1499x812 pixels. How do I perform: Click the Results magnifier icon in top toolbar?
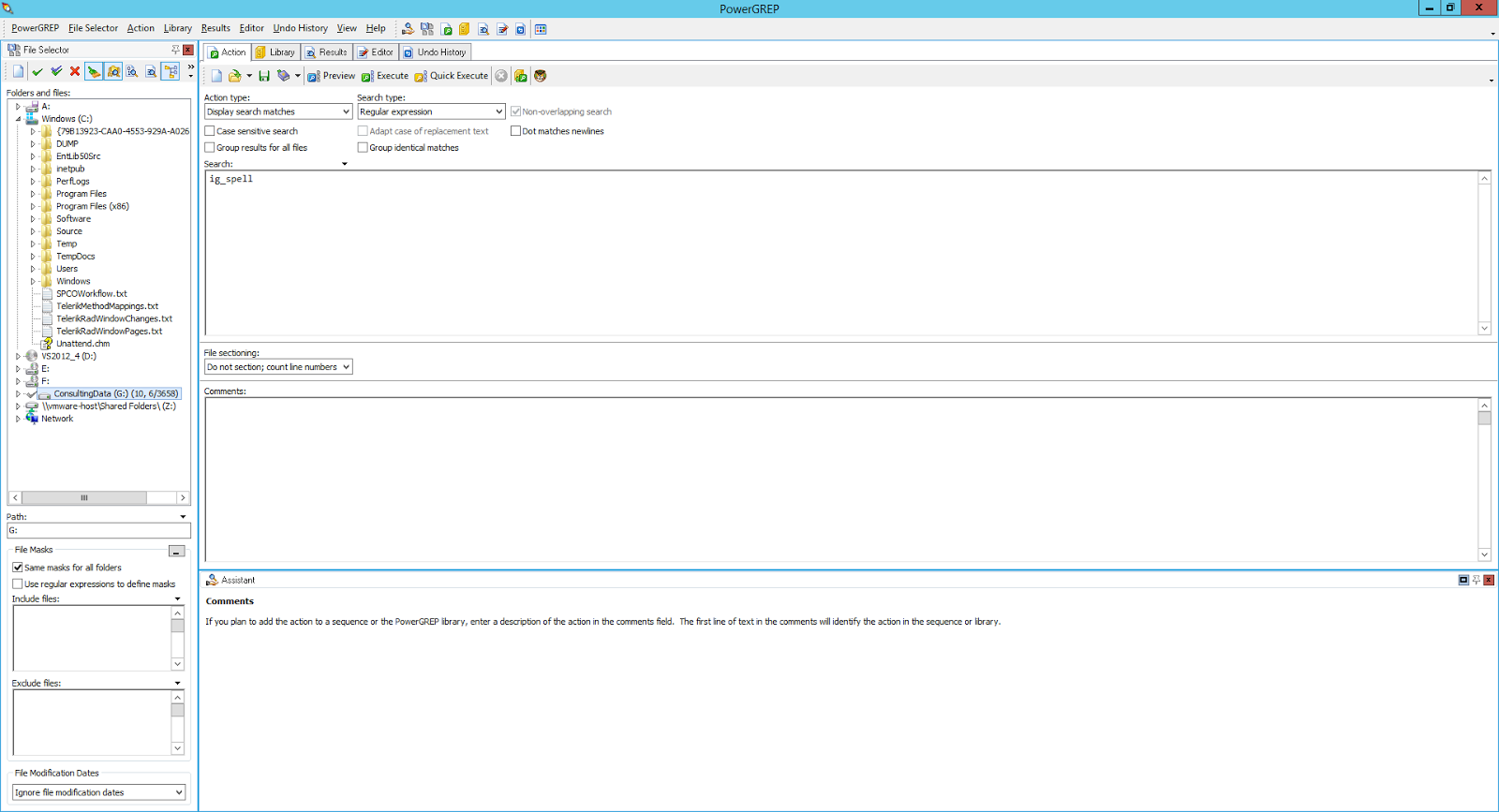[483, 29]
